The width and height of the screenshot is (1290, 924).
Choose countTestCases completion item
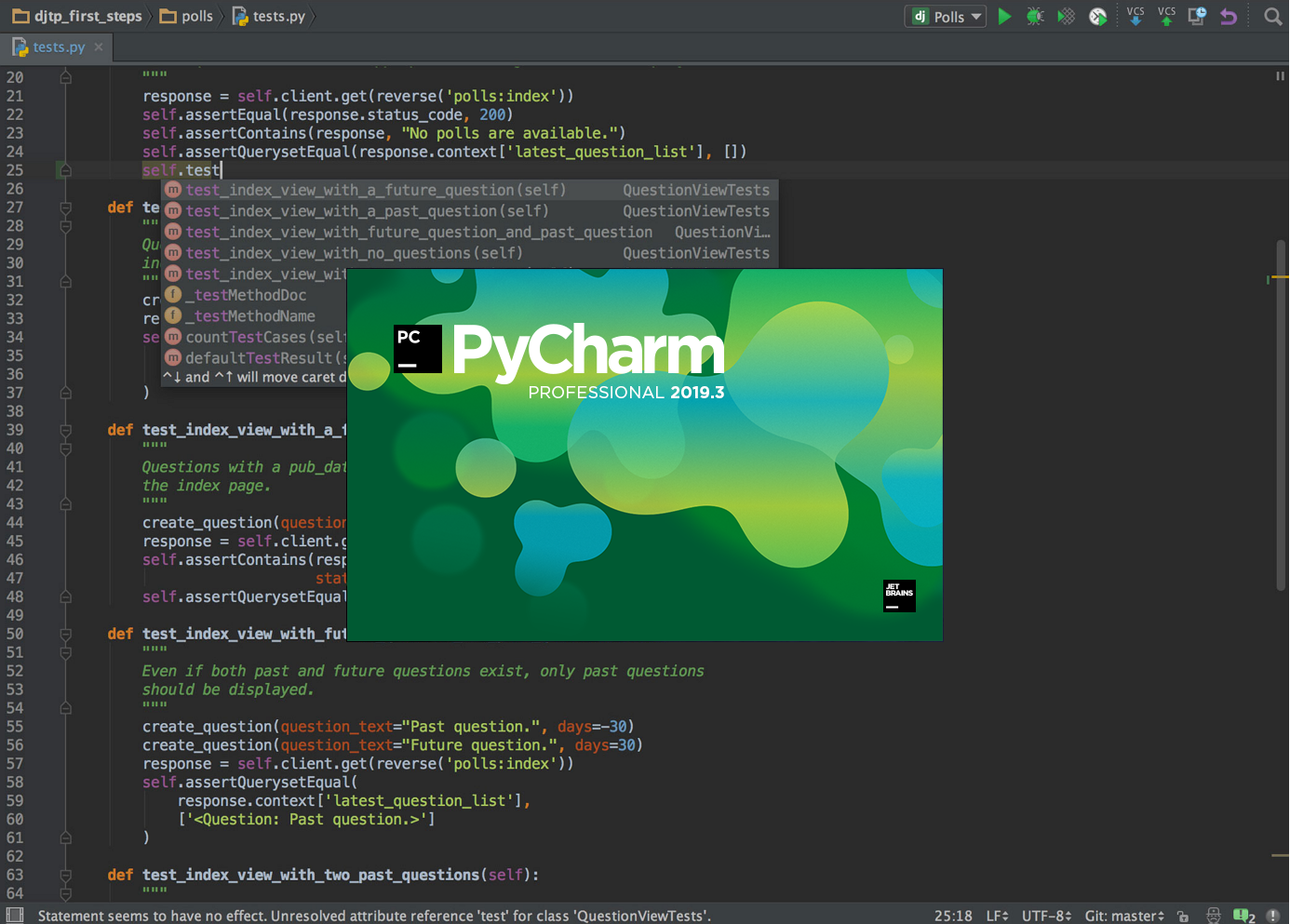click(x=255, y=337)
